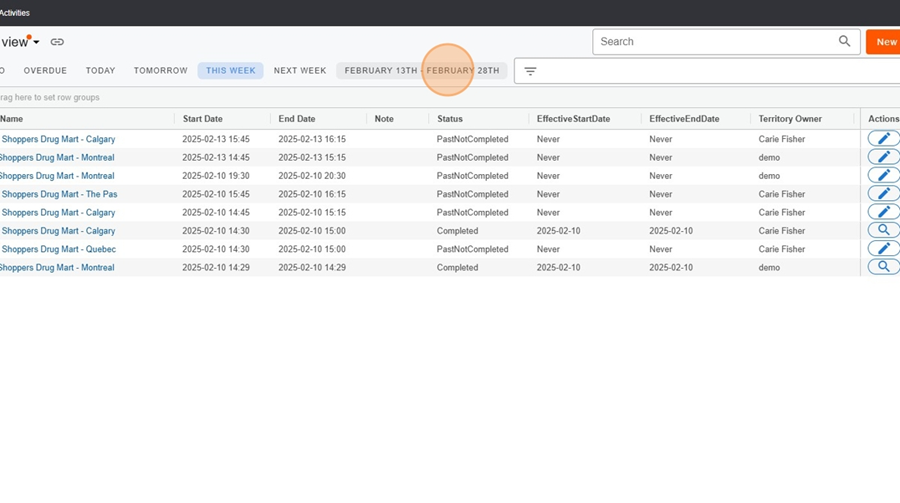The height and width of the screenshot is (503, 900).
Task: View the completed Montreal 14:29 activity
Action: pyautogui.click(x=883, y=267)
